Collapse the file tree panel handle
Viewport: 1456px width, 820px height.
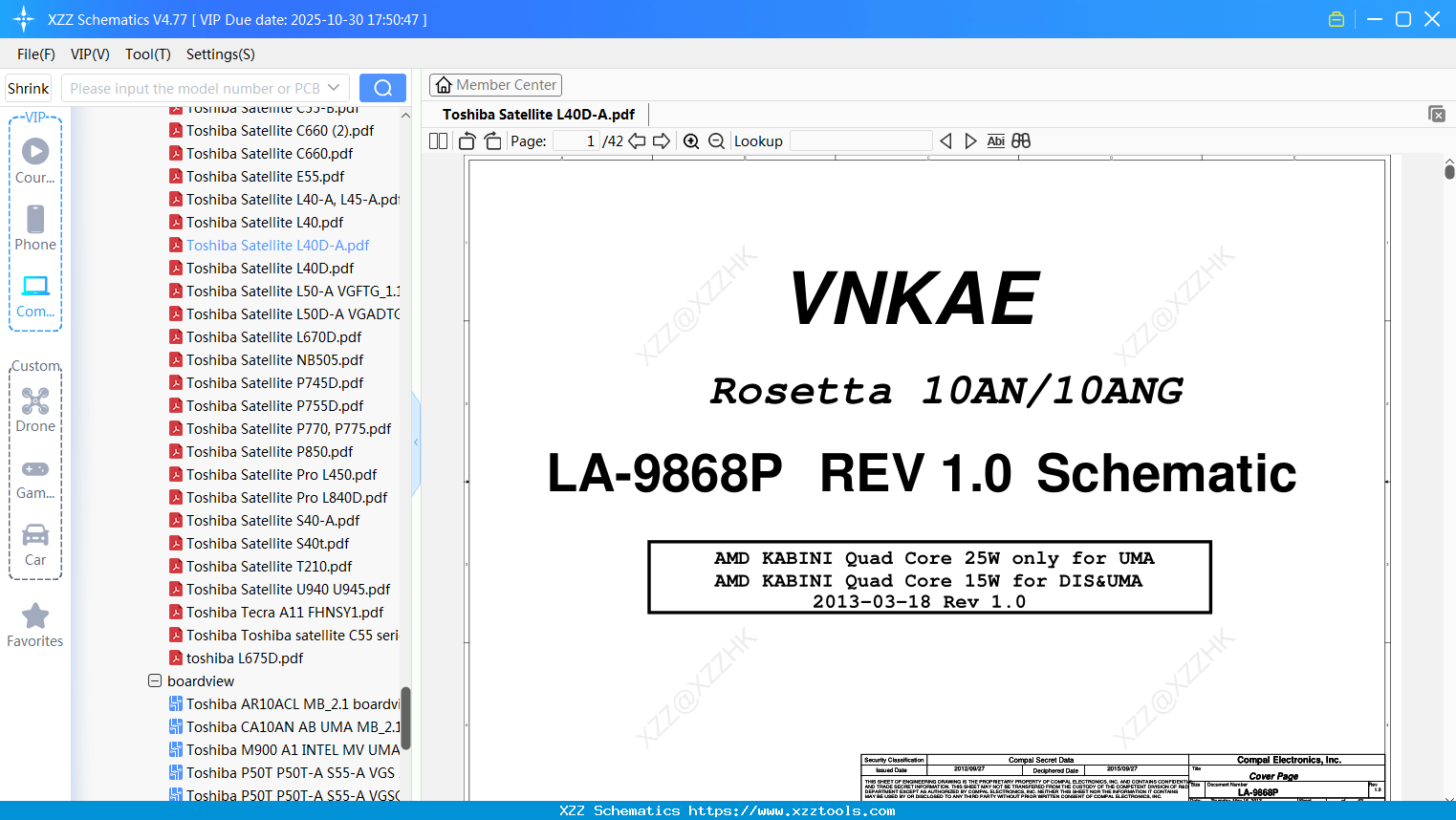click(x=416, y=442)
